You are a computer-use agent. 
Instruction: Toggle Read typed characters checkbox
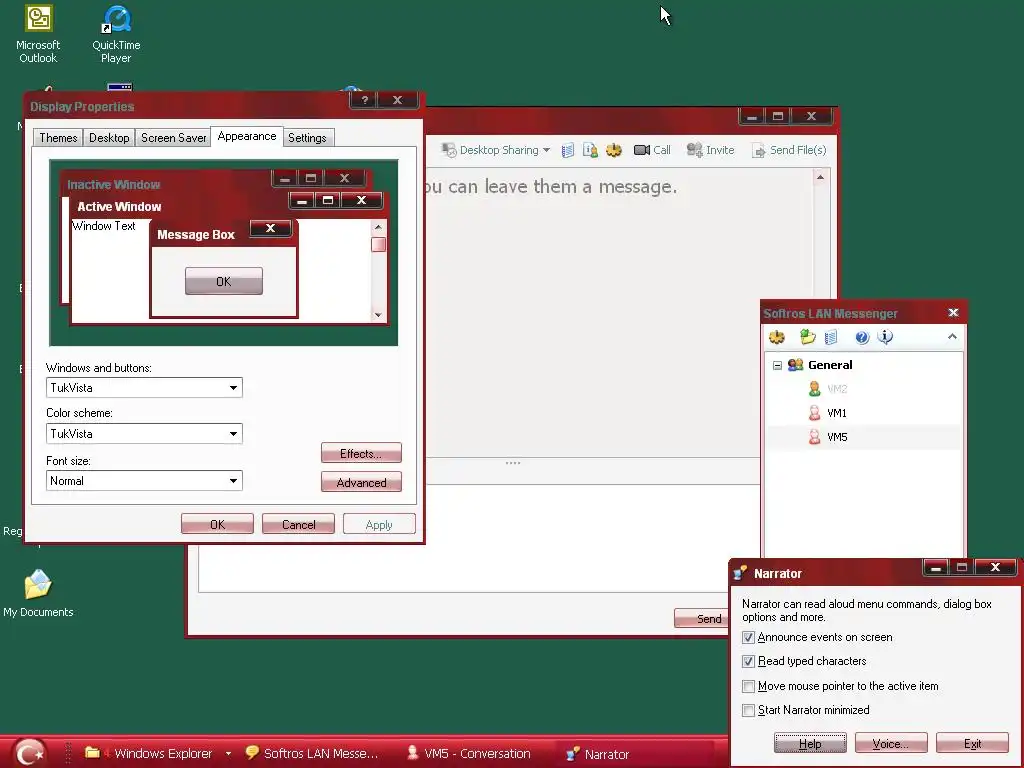click(748, 662)
